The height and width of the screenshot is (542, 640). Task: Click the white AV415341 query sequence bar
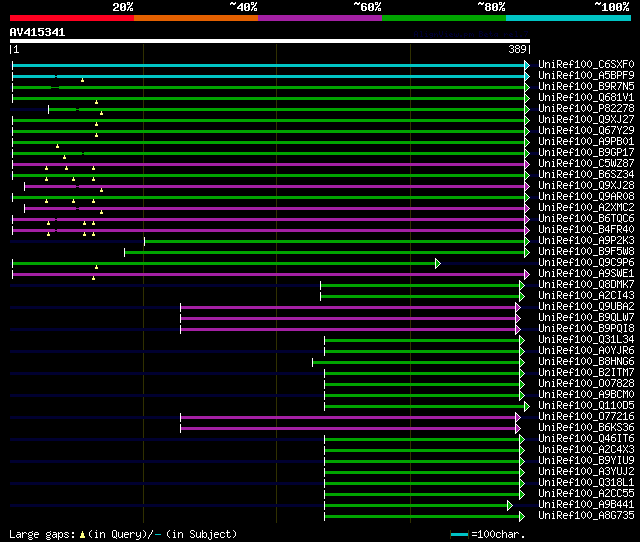click(270, 41)
